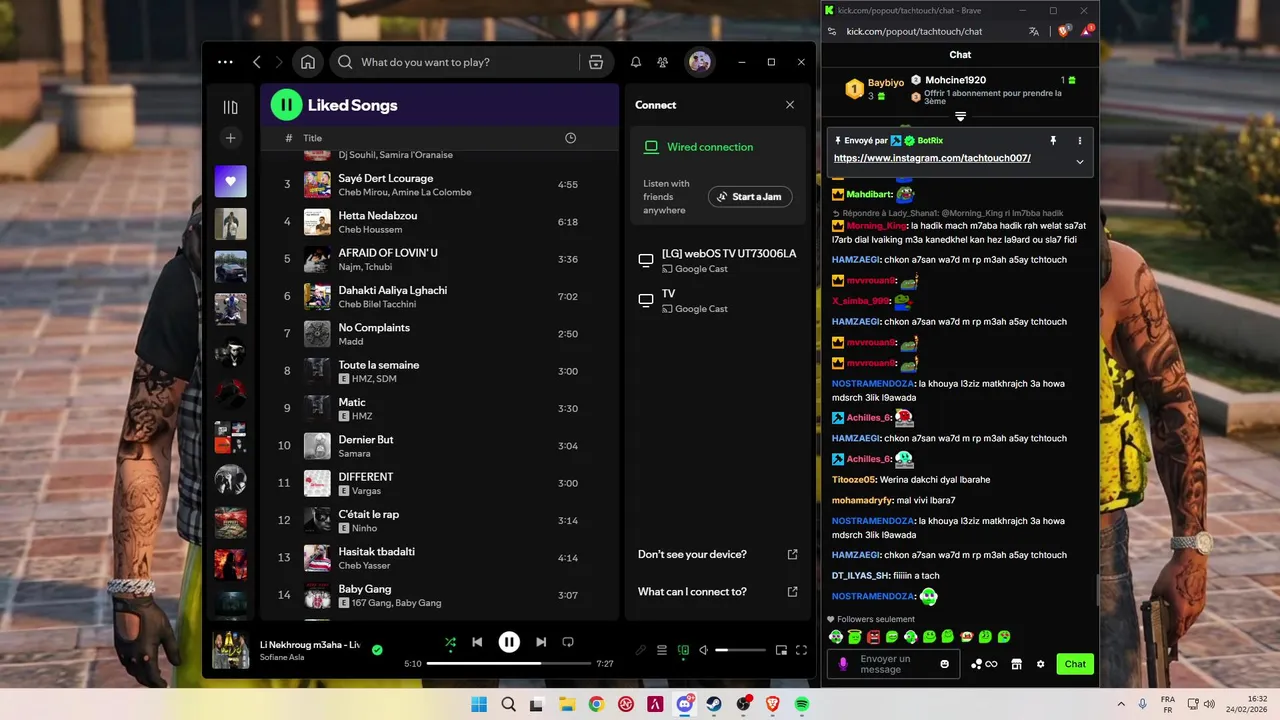Open Kick chat settings gear

pos(1040,664)
